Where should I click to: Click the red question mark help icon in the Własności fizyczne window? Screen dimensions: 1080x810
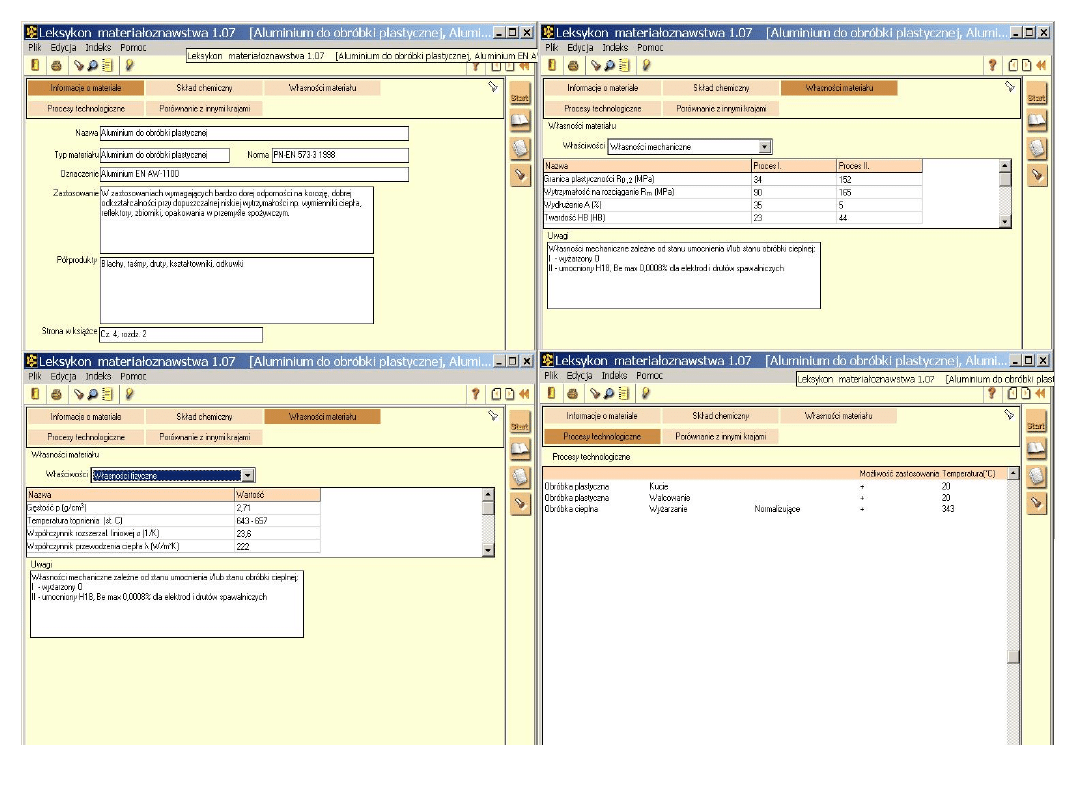pyautogui.click(x=476, y=394)
